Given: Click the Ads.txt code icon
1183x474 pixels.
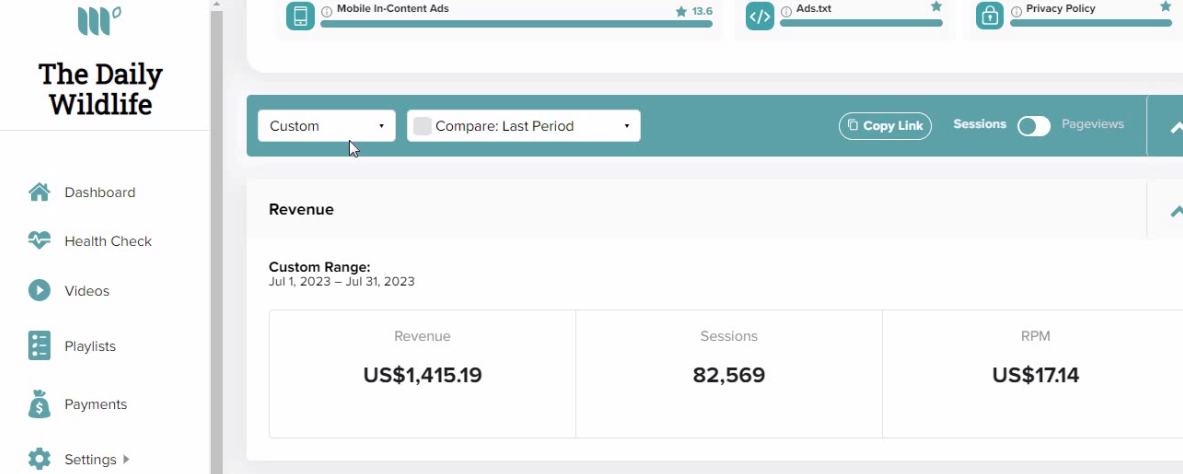Looking at the screenshot, I should click(760, 16).
